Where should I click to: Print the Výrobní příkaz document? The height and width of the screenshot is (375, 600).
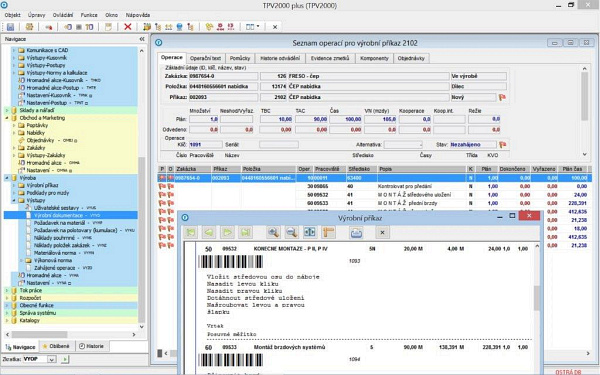[356, 232]
